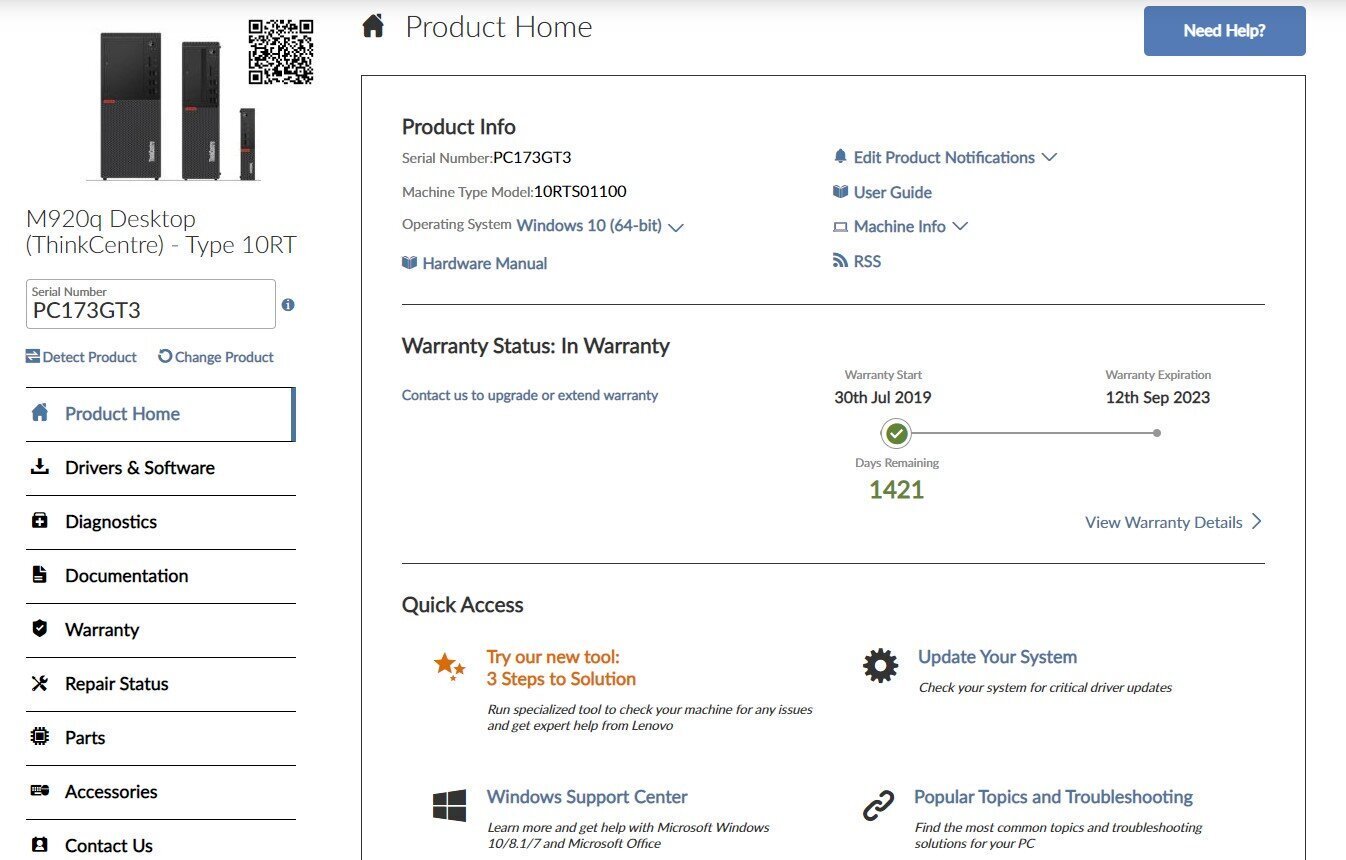Click the User Guide book icon
Viewport: 1346px width, 860px height.
pyautogui.click(x=840, y=192)
